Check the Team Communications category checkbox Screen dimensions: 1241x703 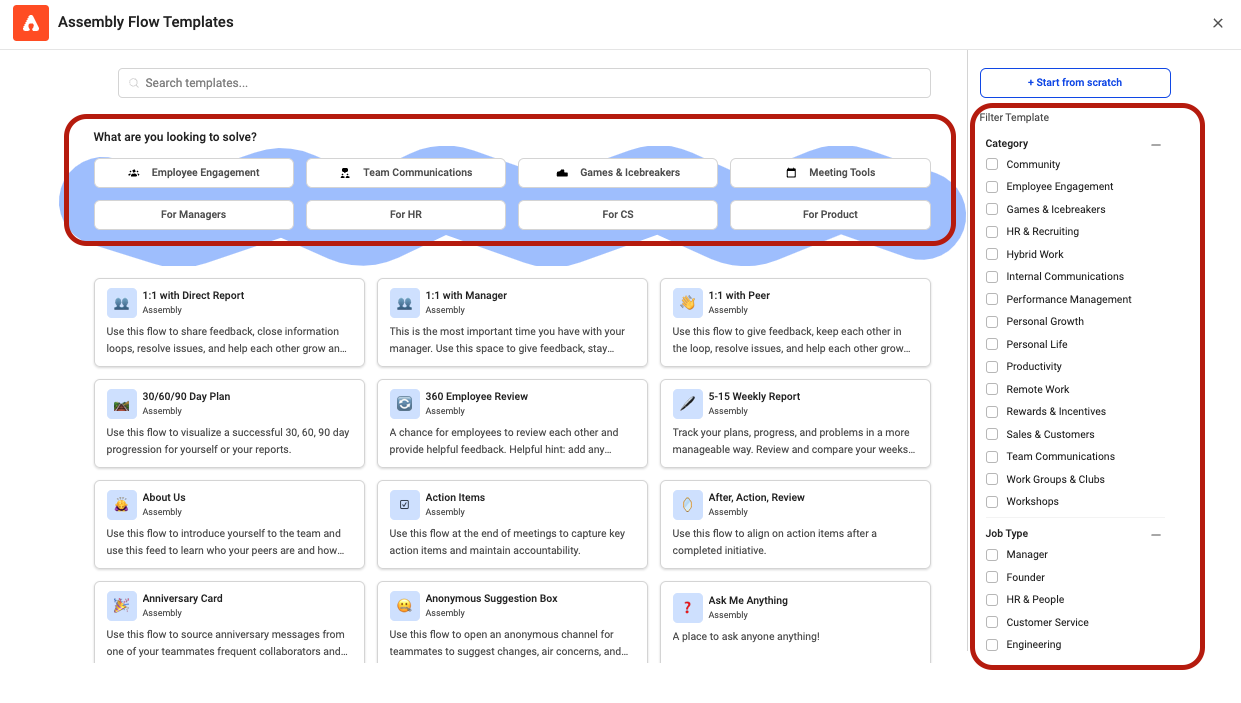pyautogui.click(x=992, y=457)
